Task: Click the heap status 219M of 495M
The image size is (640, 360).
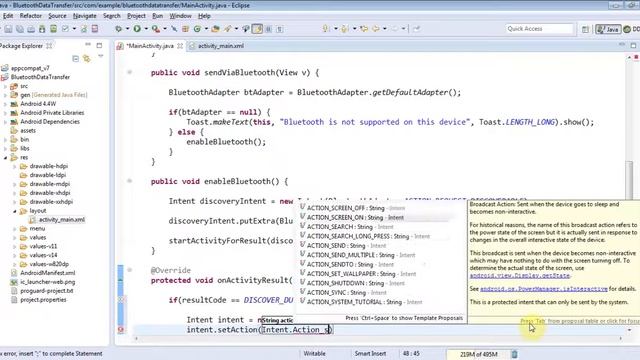Action: [x=478, y=354]
